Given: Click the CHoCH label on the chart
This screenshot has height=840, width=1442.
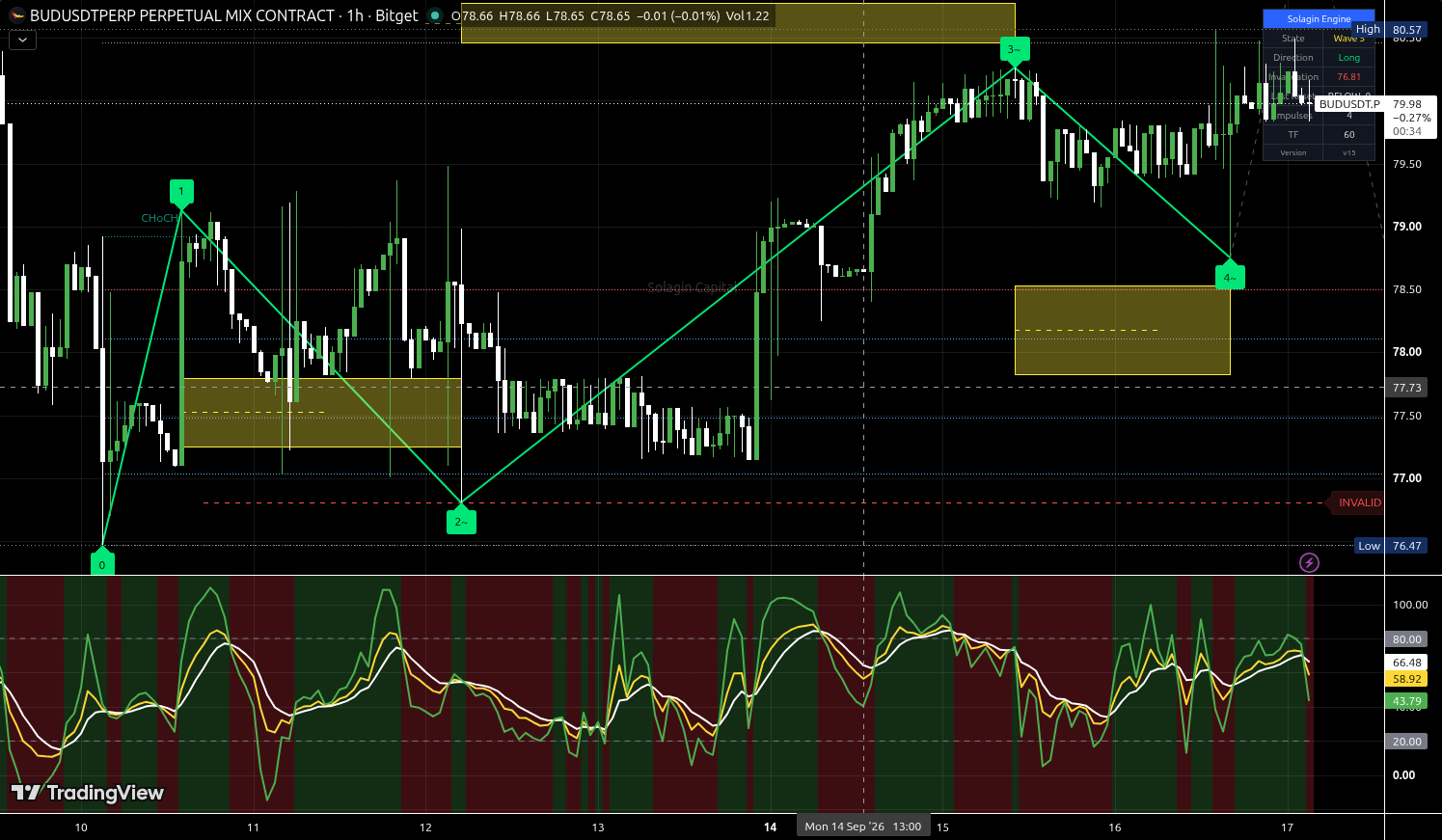Looking at the screenshot, I should point(160,218).
